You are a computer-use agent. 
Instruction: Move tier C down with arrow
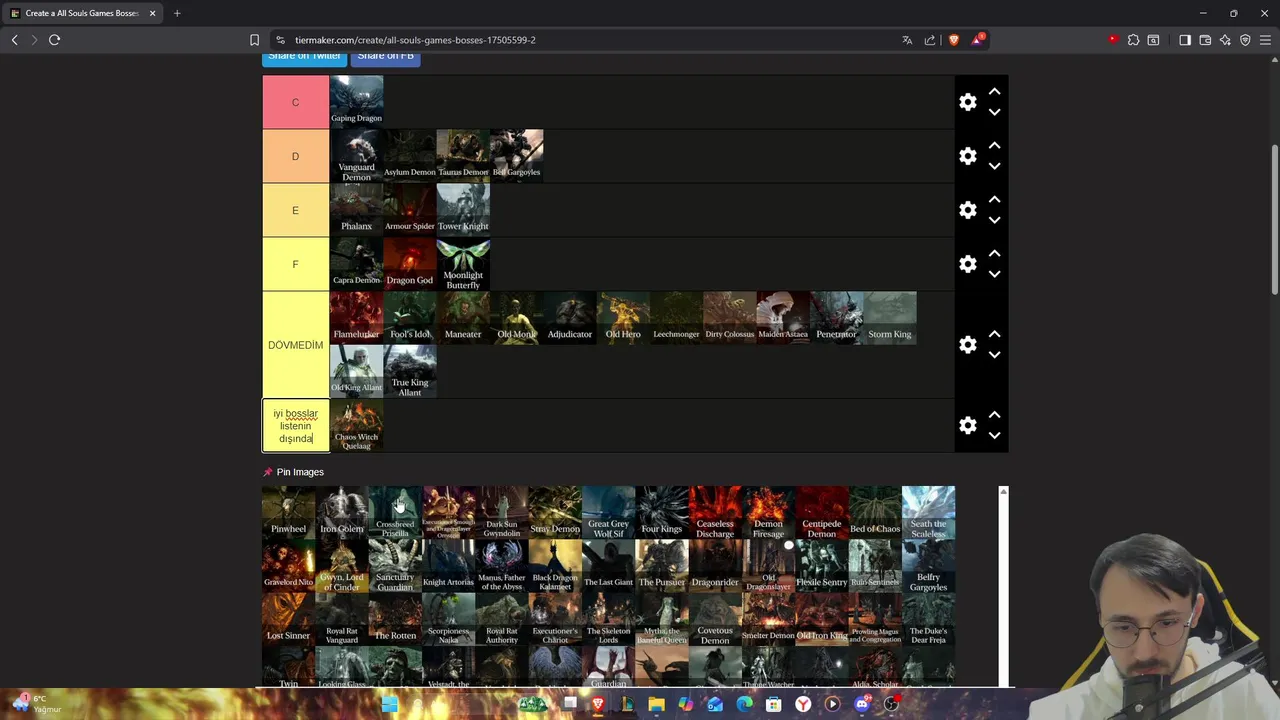point(994,112)
